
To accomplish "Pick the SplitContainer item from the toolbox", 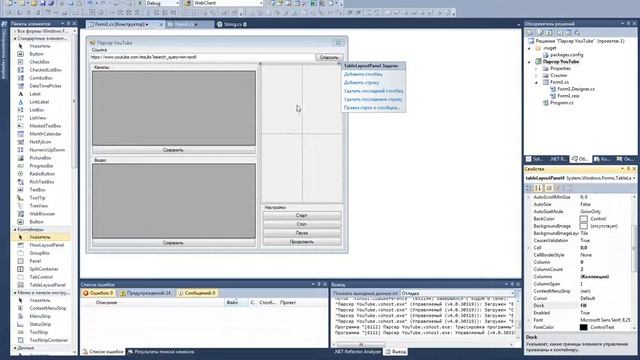I will pyautogui.click(x=44, y=269).
